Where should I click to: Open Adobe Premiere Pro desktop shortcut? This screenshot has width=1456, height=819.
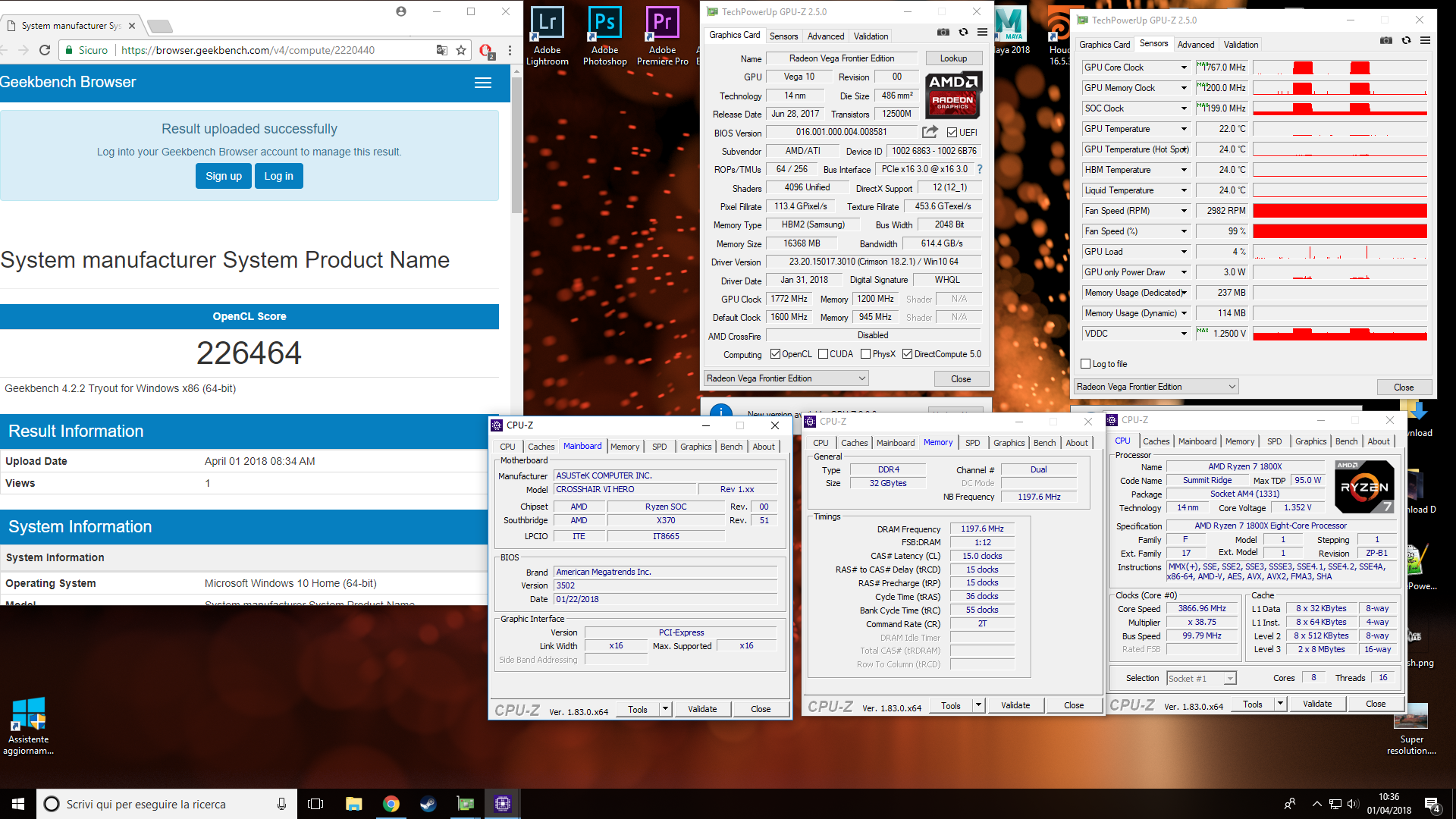(662, 36)
